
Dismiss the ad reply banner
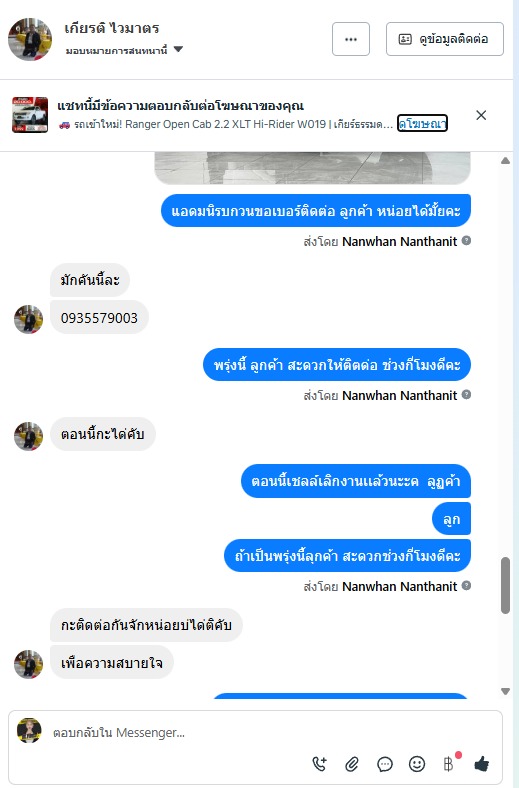coord(481,116)
